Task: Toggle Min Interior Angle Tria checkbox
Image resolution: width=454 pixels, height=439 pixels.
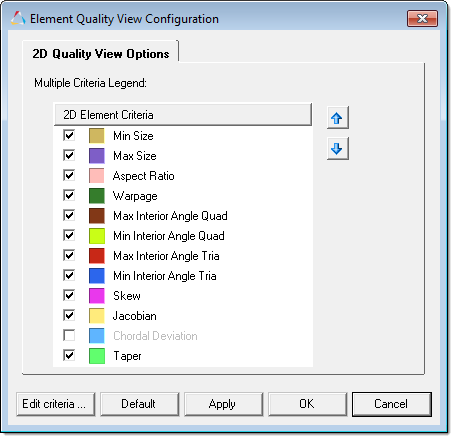Action: point(69,275)
